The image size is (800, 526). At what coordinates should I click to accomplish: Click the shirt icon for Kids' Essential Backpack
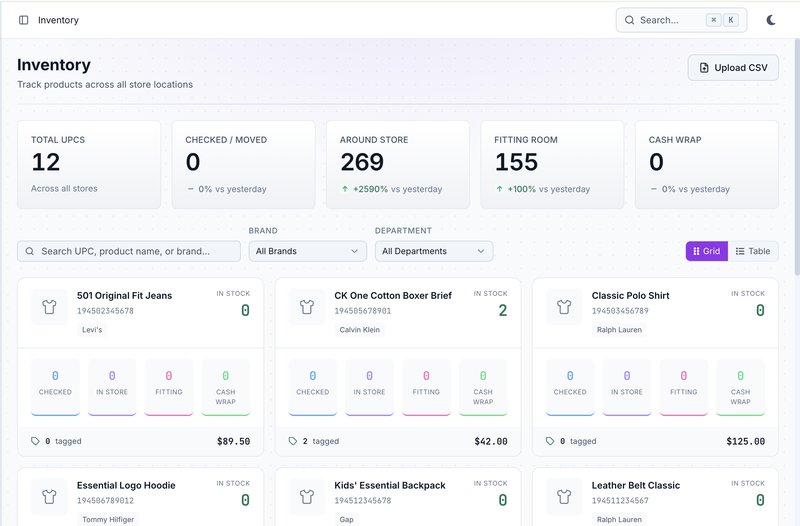click(306, 496)
